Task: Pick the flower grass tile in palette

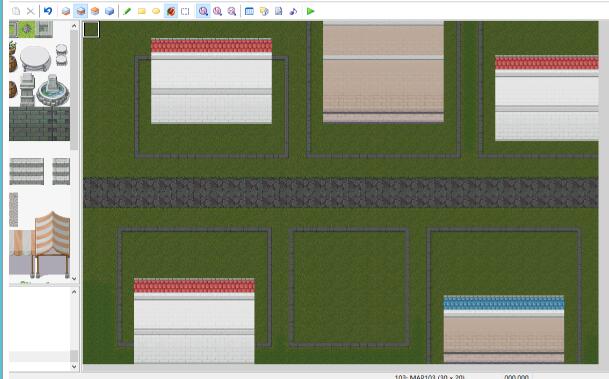Action: click(x=27, y=29)
